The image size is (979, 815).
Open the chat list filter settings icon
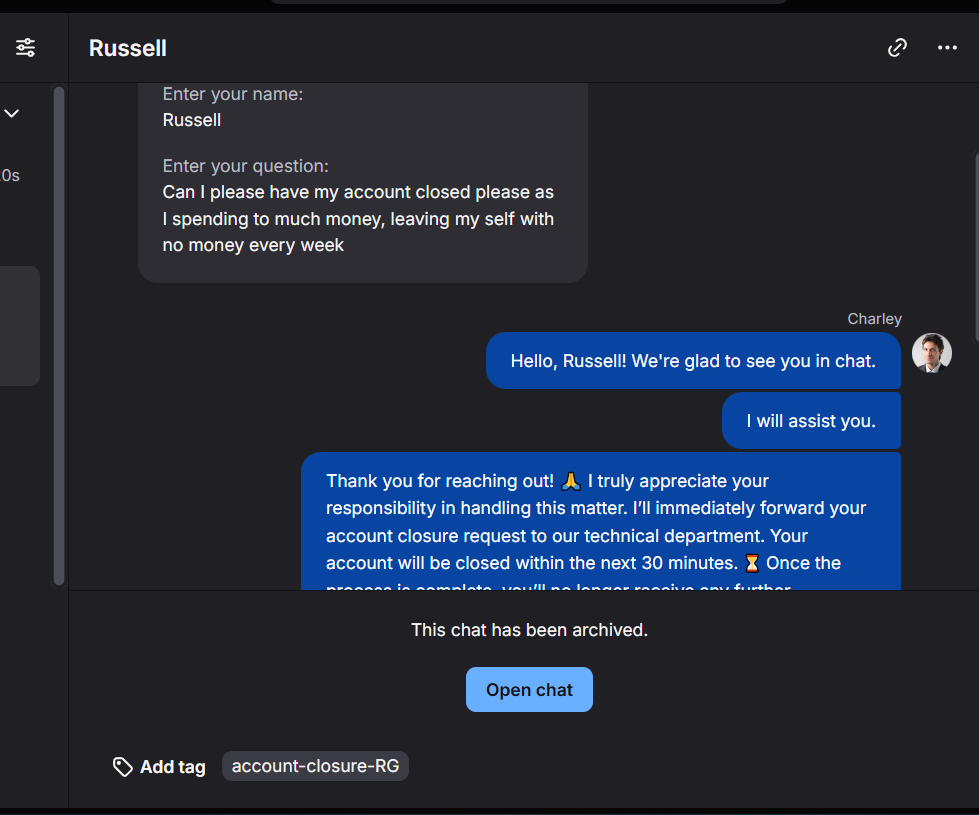(25, 47)
